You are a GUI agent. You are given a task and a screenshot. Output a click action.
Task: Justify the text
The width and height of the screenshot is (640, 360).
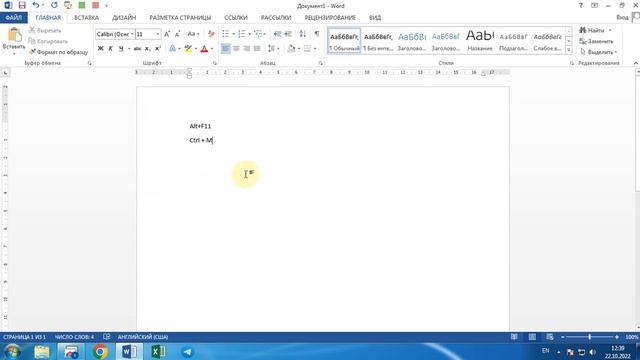257,49
